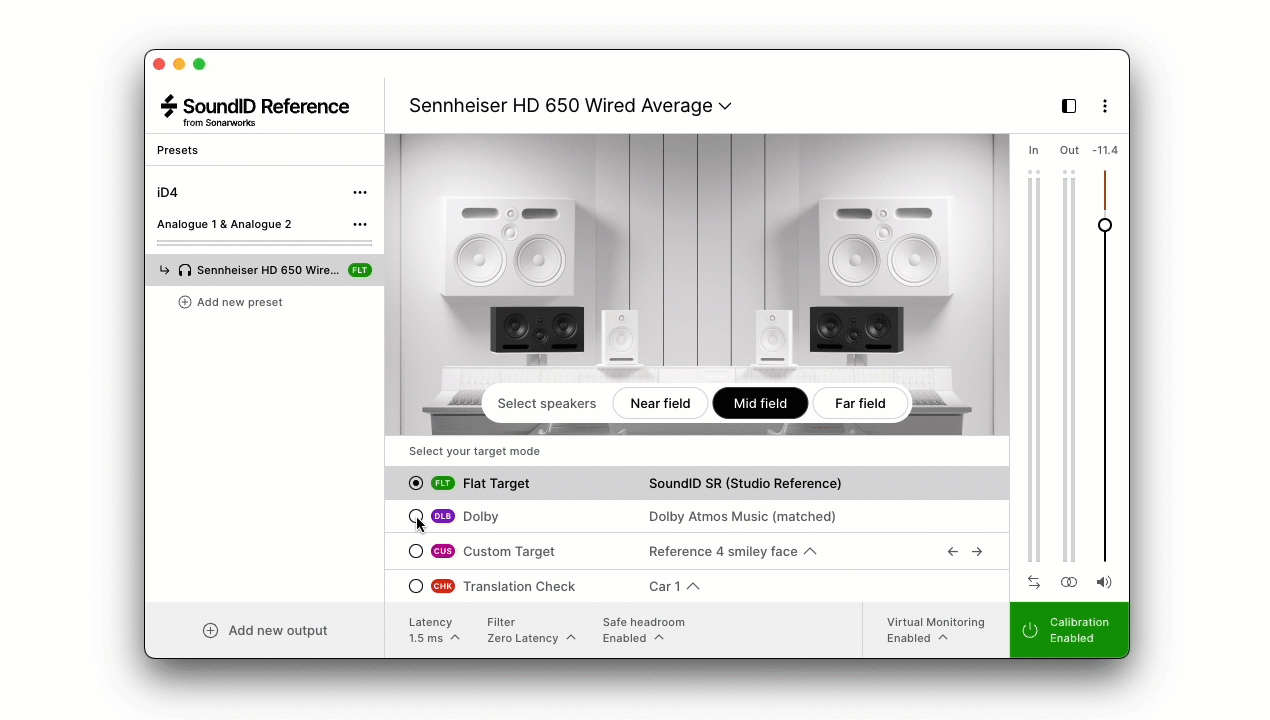Select Mid field speakers
Image resolution: width=1270 pixels, height=720 pixels.
760,403
